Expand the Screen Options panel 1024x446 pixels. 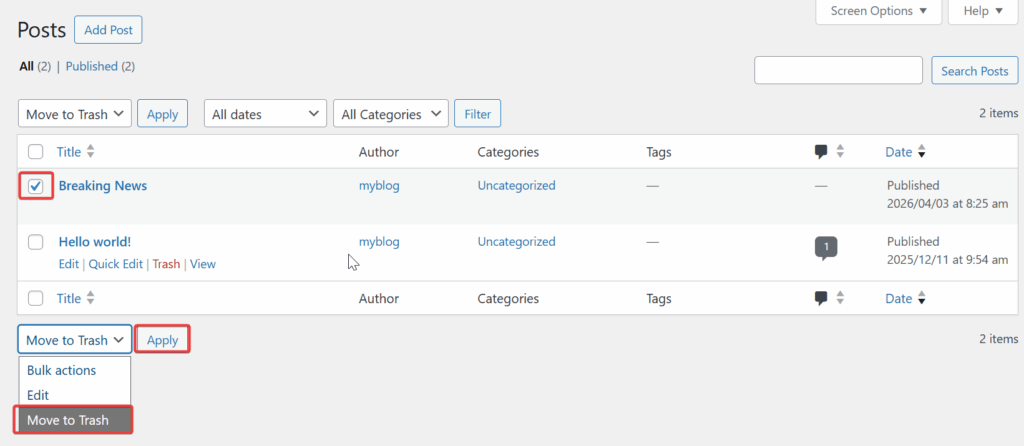click(x=878, y=11)
